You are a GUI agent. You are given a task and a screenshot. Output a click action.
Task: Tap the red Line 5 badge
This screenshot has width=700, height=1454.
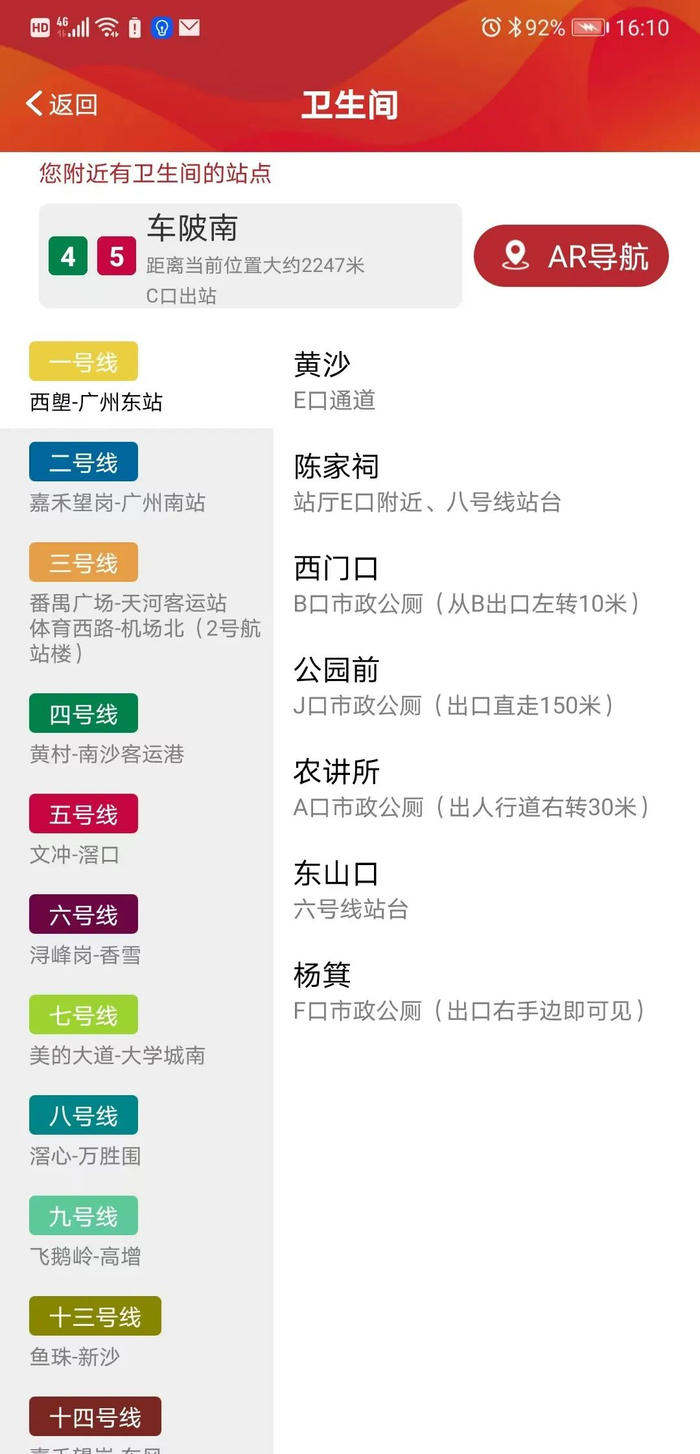116,257
